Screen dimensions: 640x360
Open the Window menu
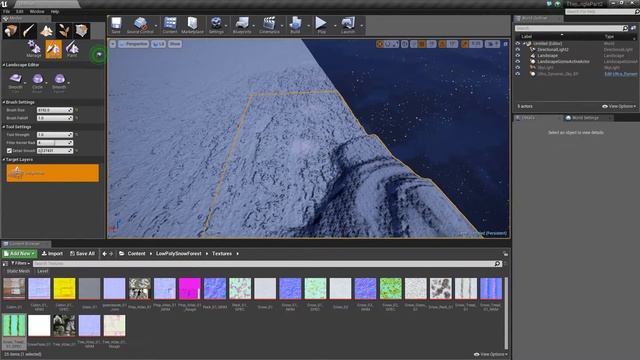click(37, 12)
